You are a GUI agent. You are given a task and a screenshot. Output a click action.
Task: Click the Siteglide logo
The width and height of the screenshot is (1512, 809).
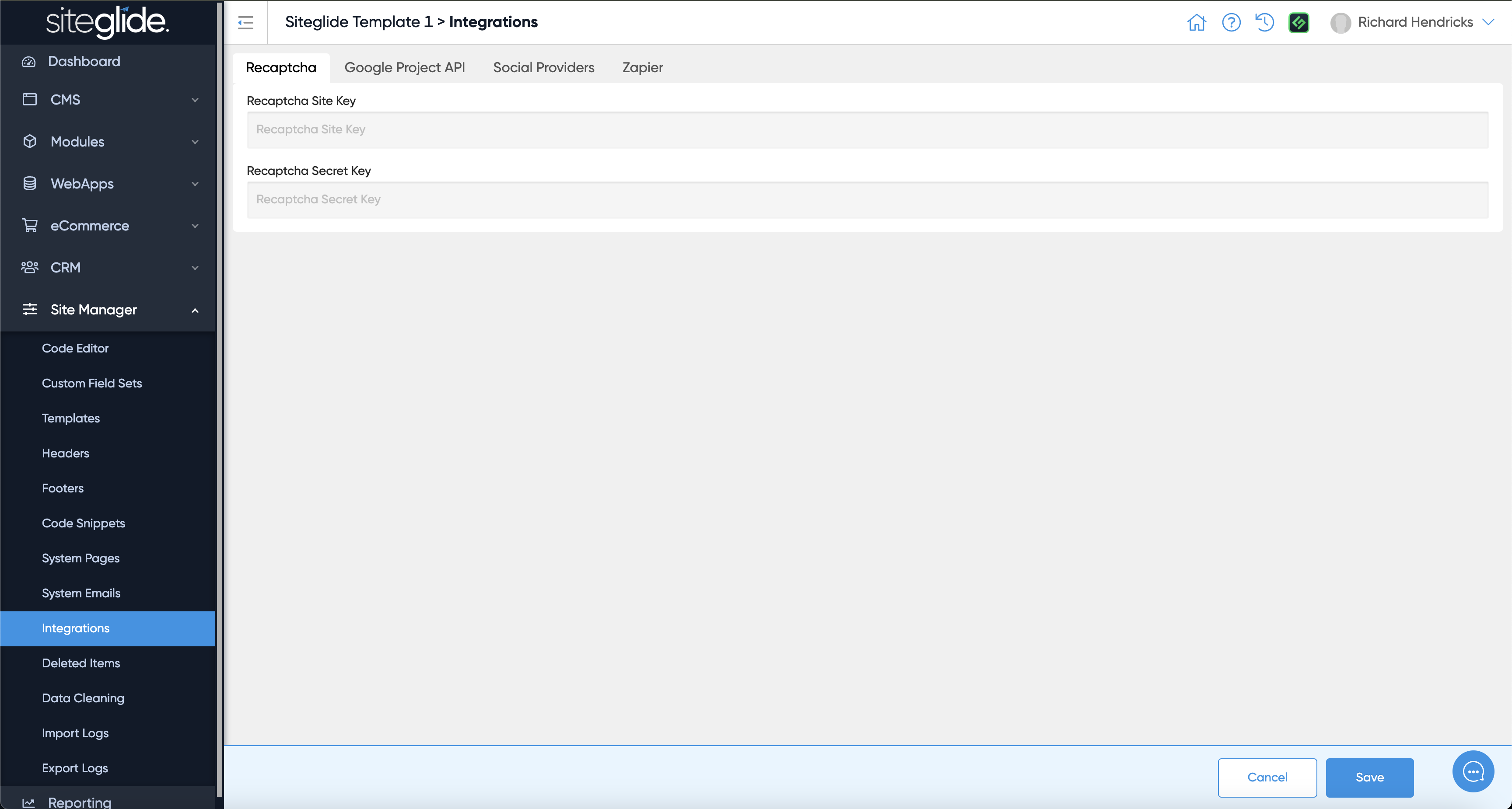click(x=108, y=22)
